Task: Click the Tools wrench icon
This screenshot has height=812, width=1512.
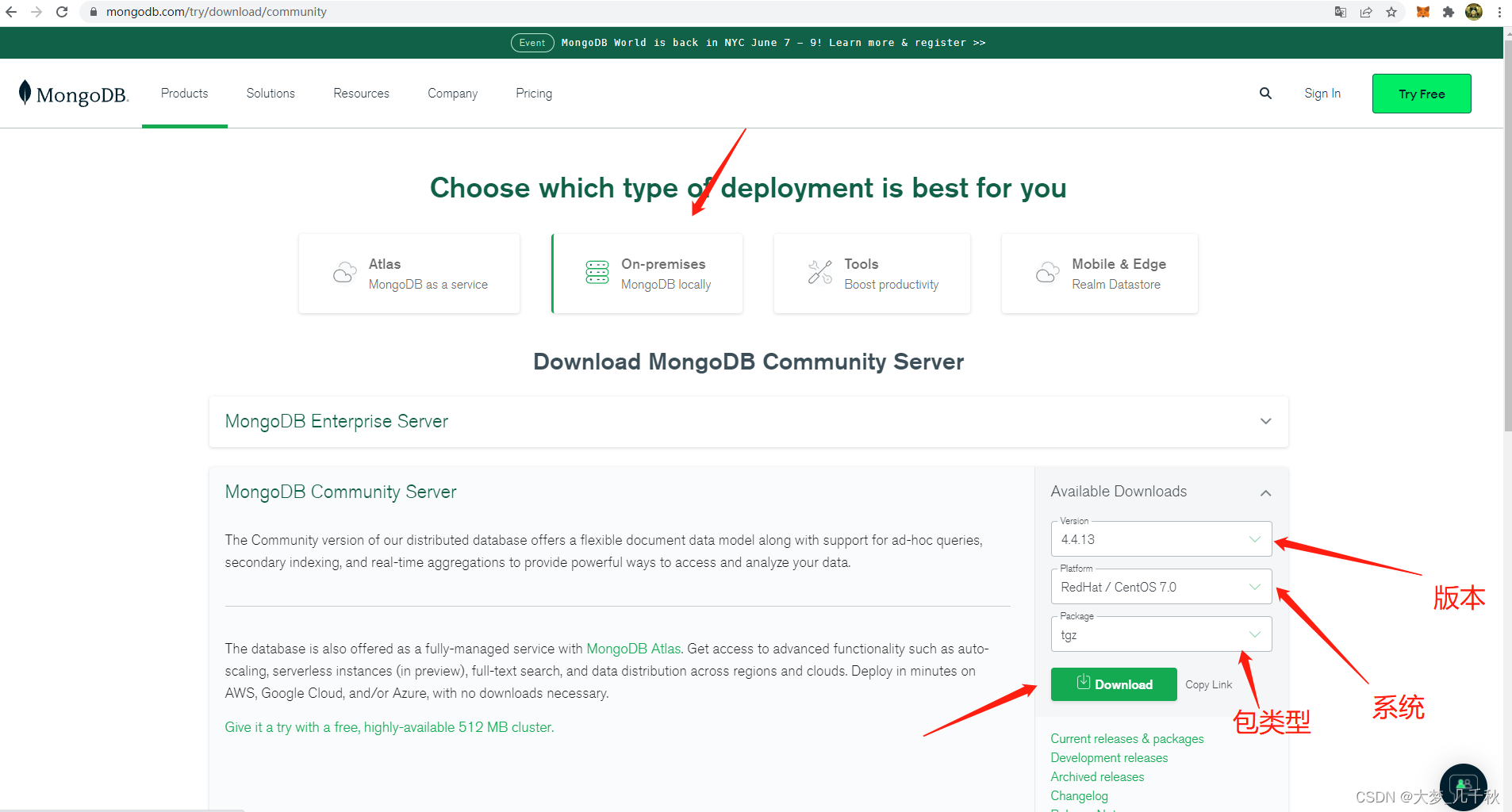Action: click(x=820, y=272)
